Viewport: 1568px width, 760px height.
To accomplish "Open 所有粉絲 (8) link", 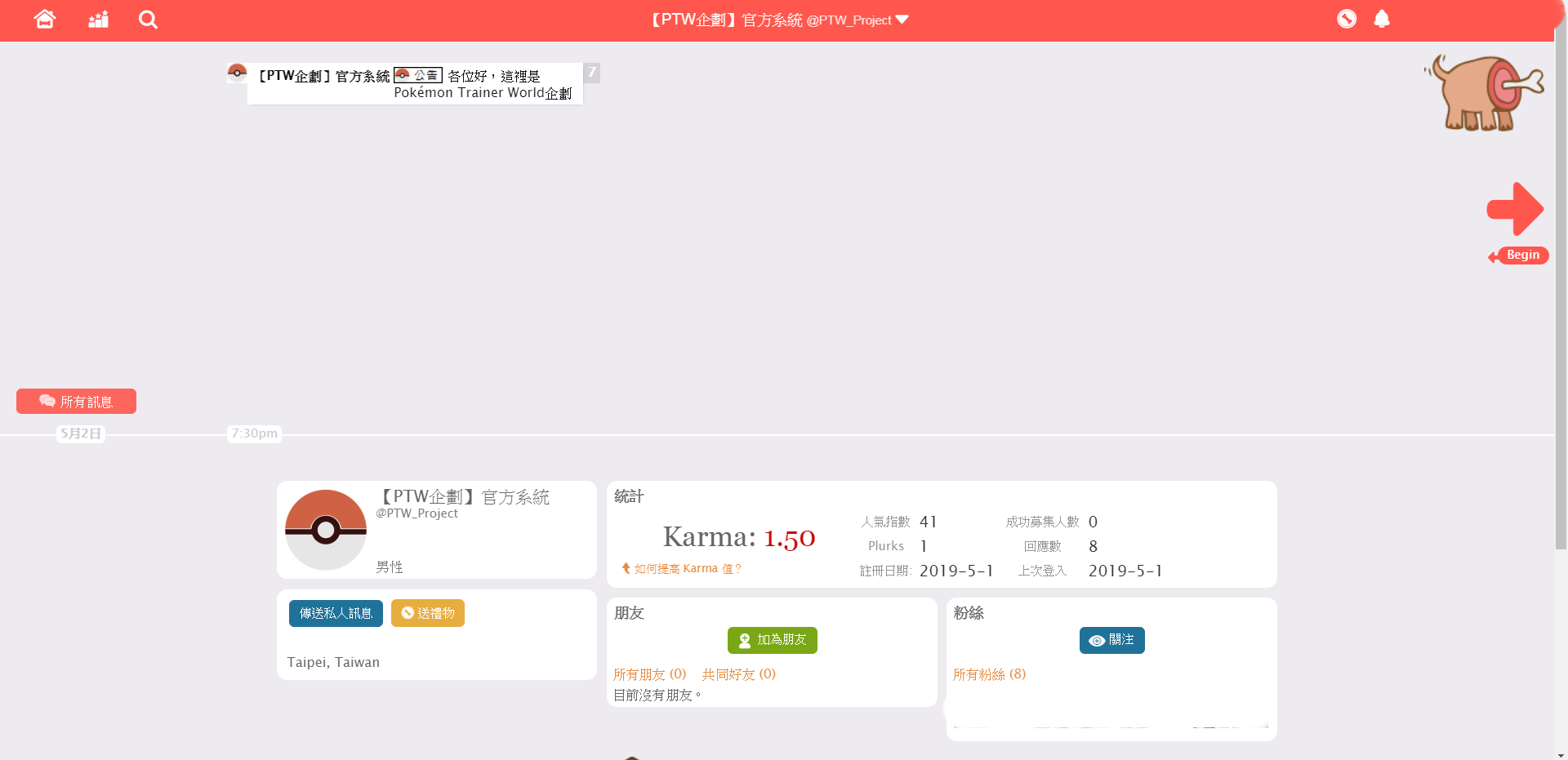I will 990,674.
